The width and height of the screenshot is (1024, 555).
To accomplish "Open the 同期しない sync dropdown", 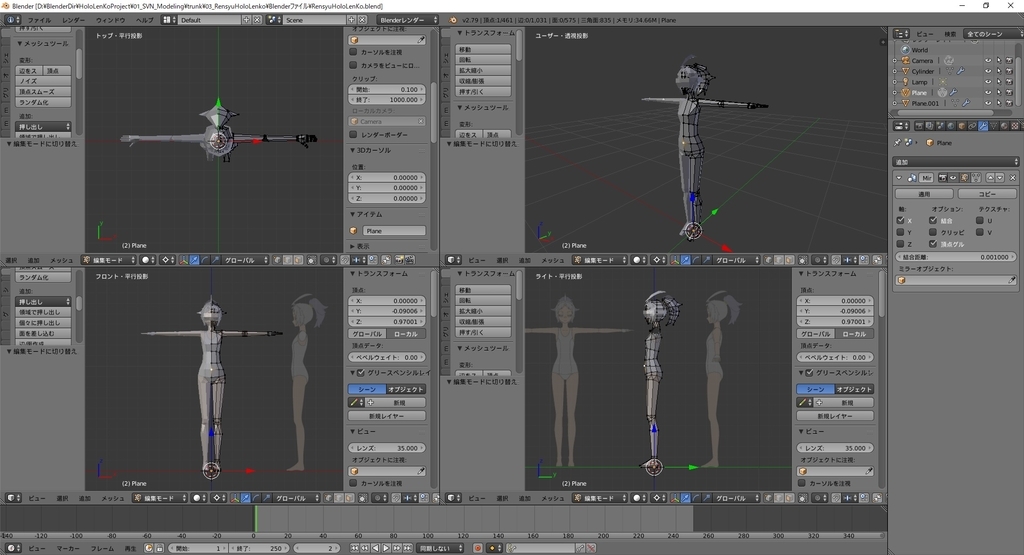I will [442, 548].
